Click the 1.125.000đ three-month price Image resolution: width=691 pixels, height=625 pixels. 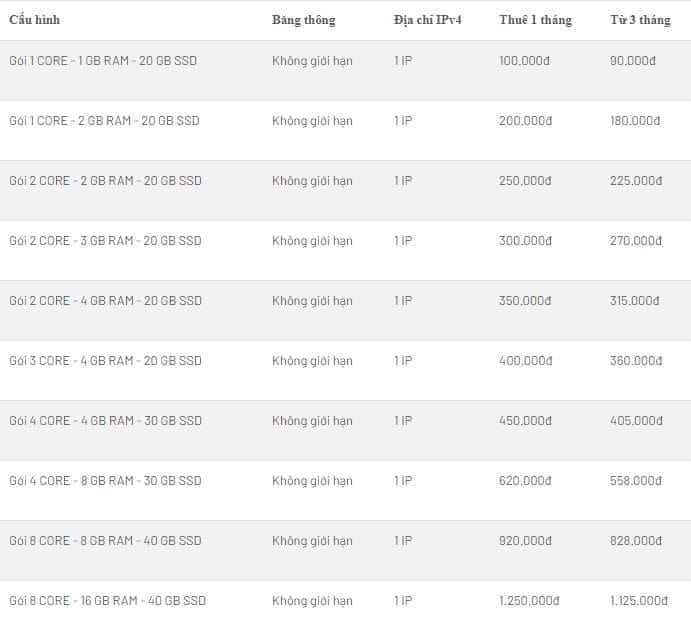coord(638,601)
